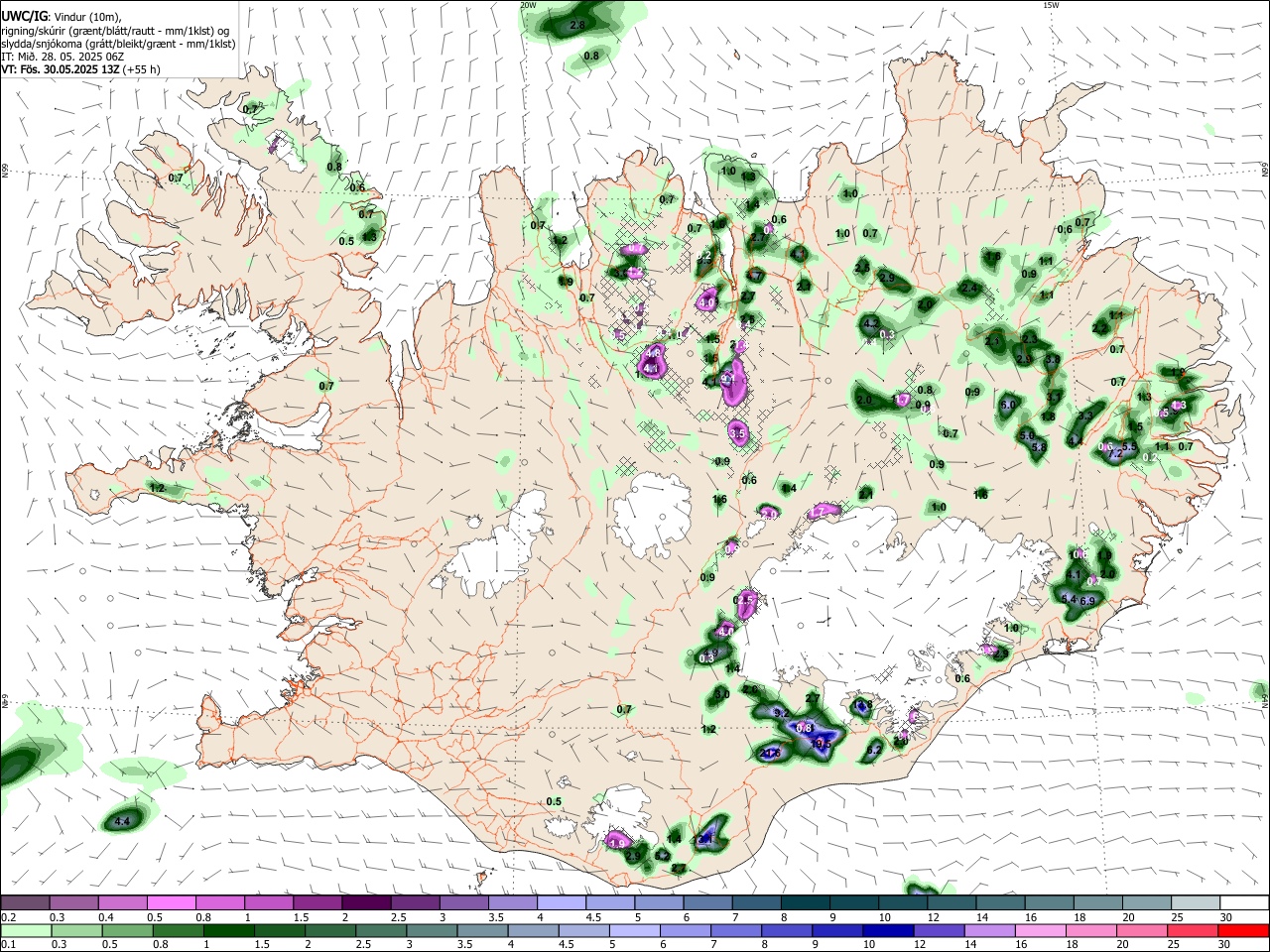Click the '30' label ending the snow legend

point(1225,917)
